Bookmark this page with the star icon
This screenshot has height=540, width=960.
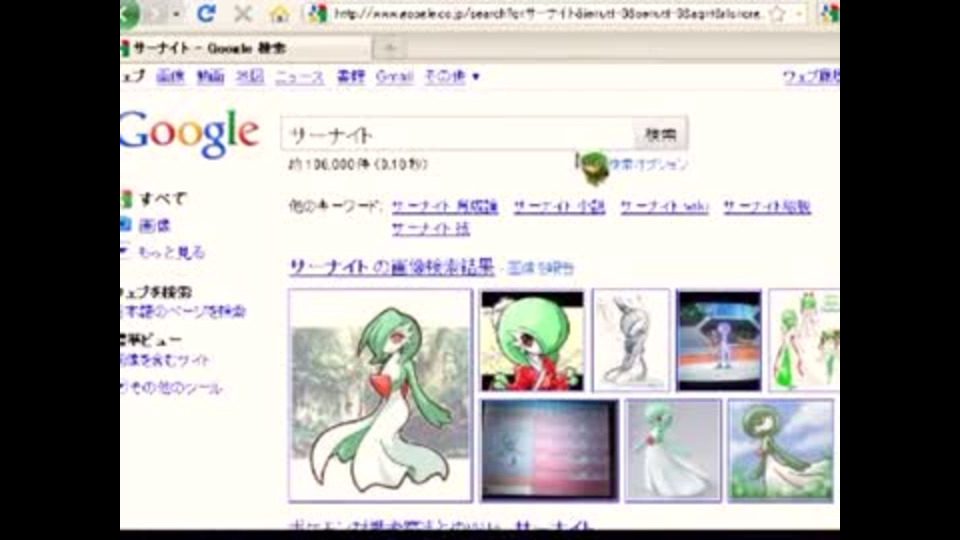click(778, 13)
